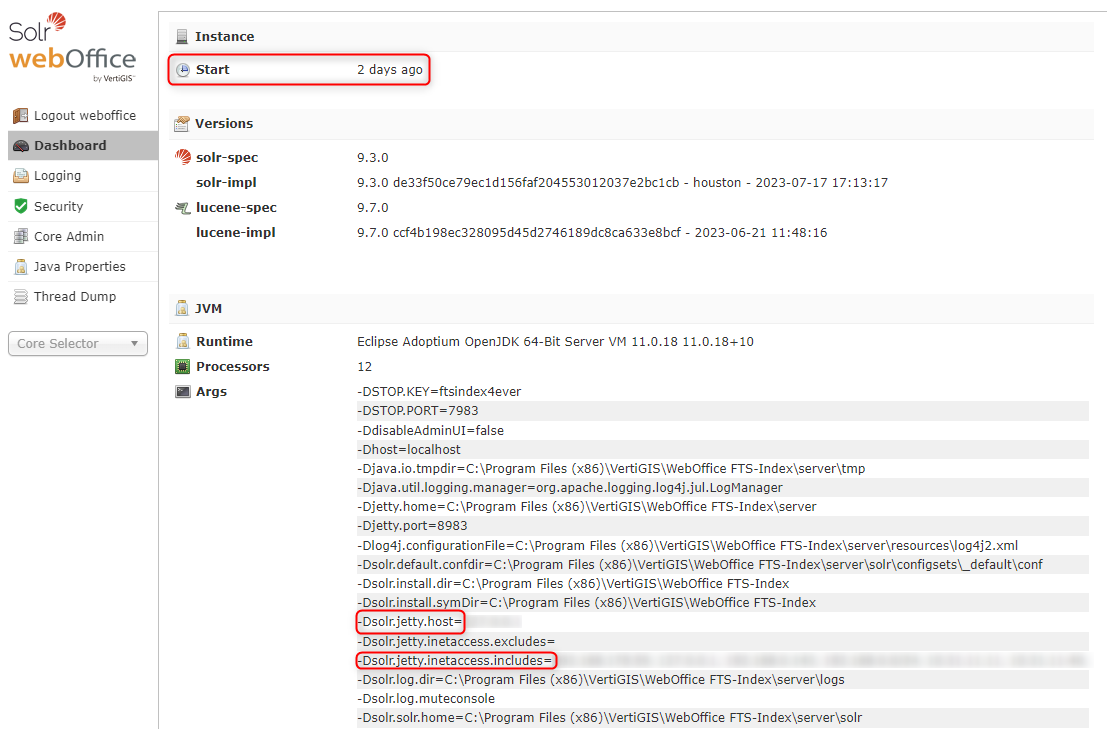Click the Processors value 12
The image size is (1107, 729).
pyautogui.click(x=364, y=366)
